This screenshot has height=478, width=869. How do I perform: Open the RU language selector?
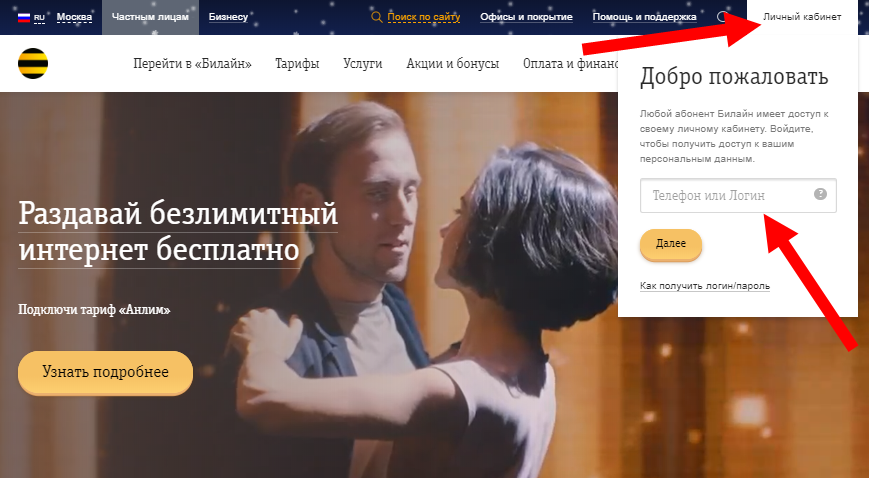(x=39, y=18)
